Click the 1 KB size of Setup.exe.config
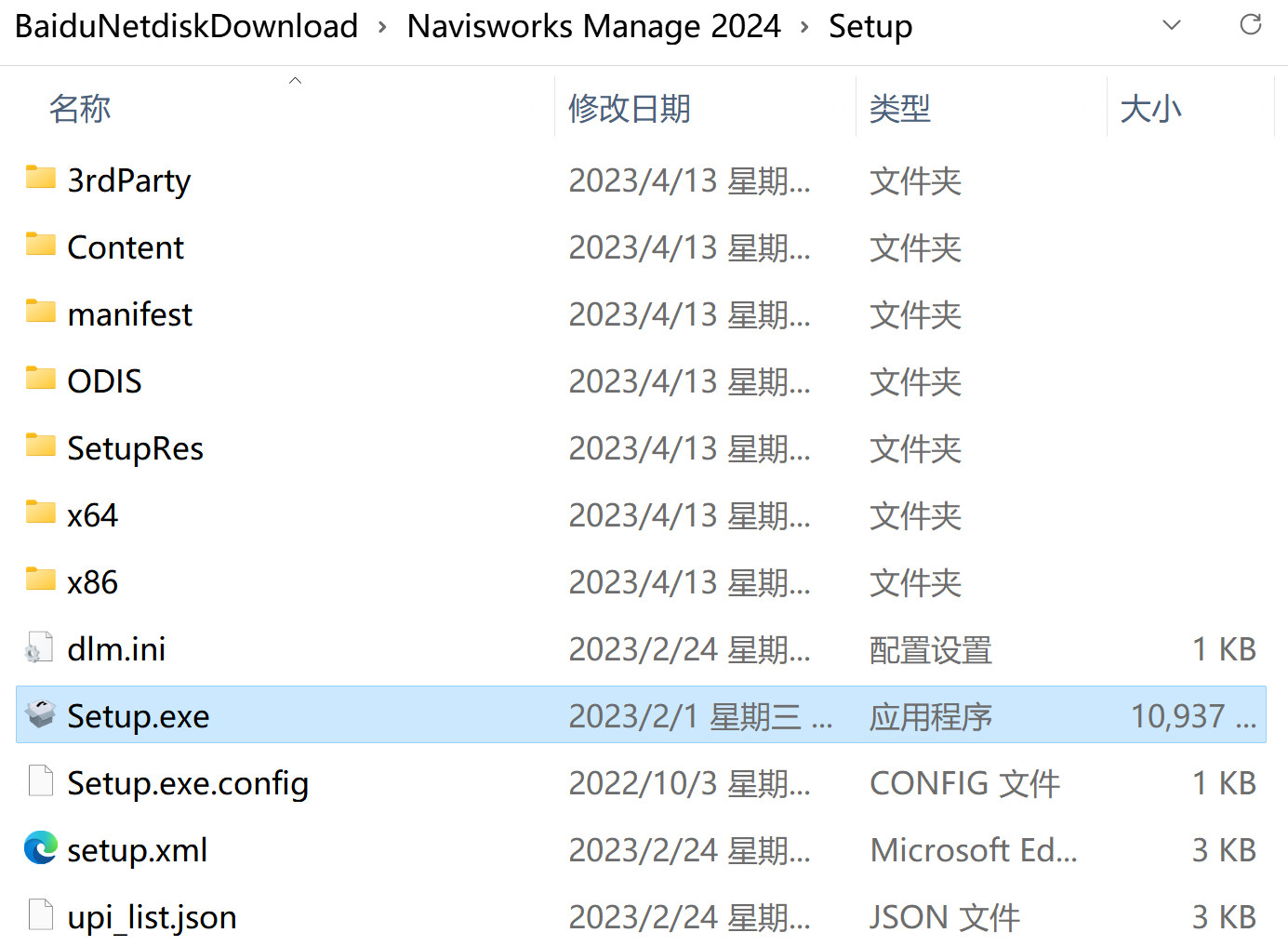 pyautogui.click(x=1225, y=783)
